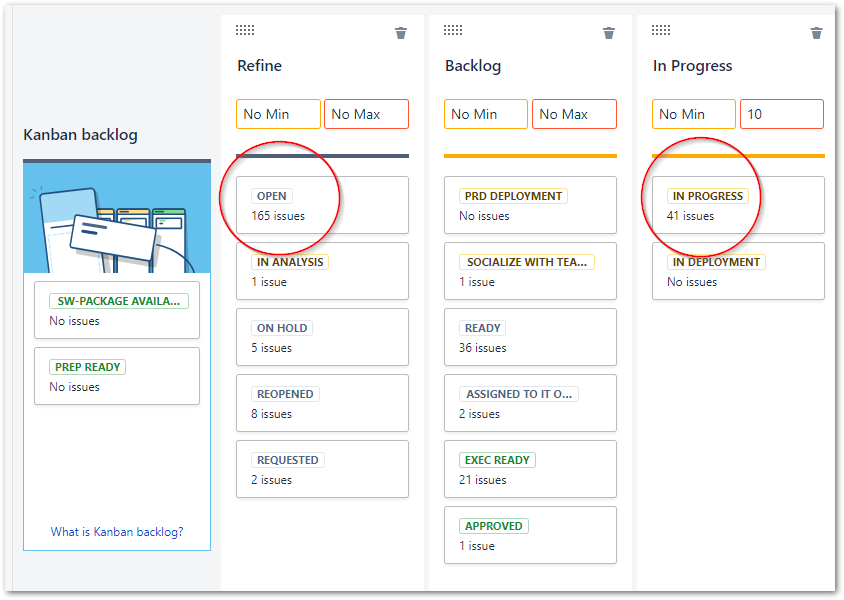The height and width of the screenshot is (600, 844).
Task: Select the EXEC READY status card
Action: click(x=530, y=469)
